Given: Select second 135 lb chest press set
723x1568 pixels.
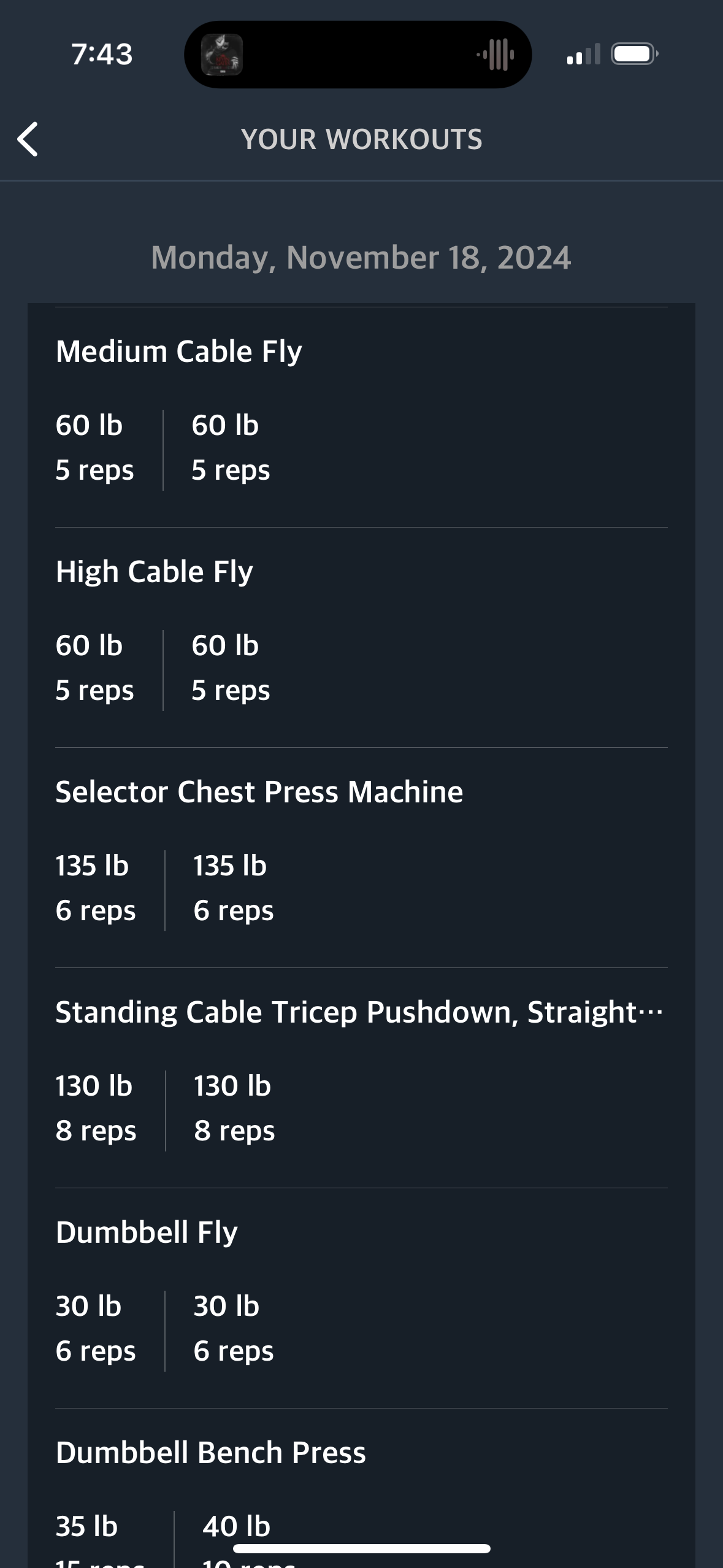Looking at the screenshot, I should [234, 888].
